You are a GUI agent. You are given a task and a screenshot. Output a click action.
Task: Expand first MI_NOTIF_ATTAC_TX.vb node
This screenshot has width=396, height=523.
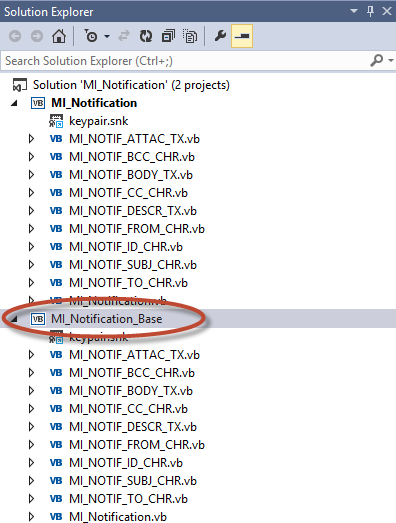[31, 139]
